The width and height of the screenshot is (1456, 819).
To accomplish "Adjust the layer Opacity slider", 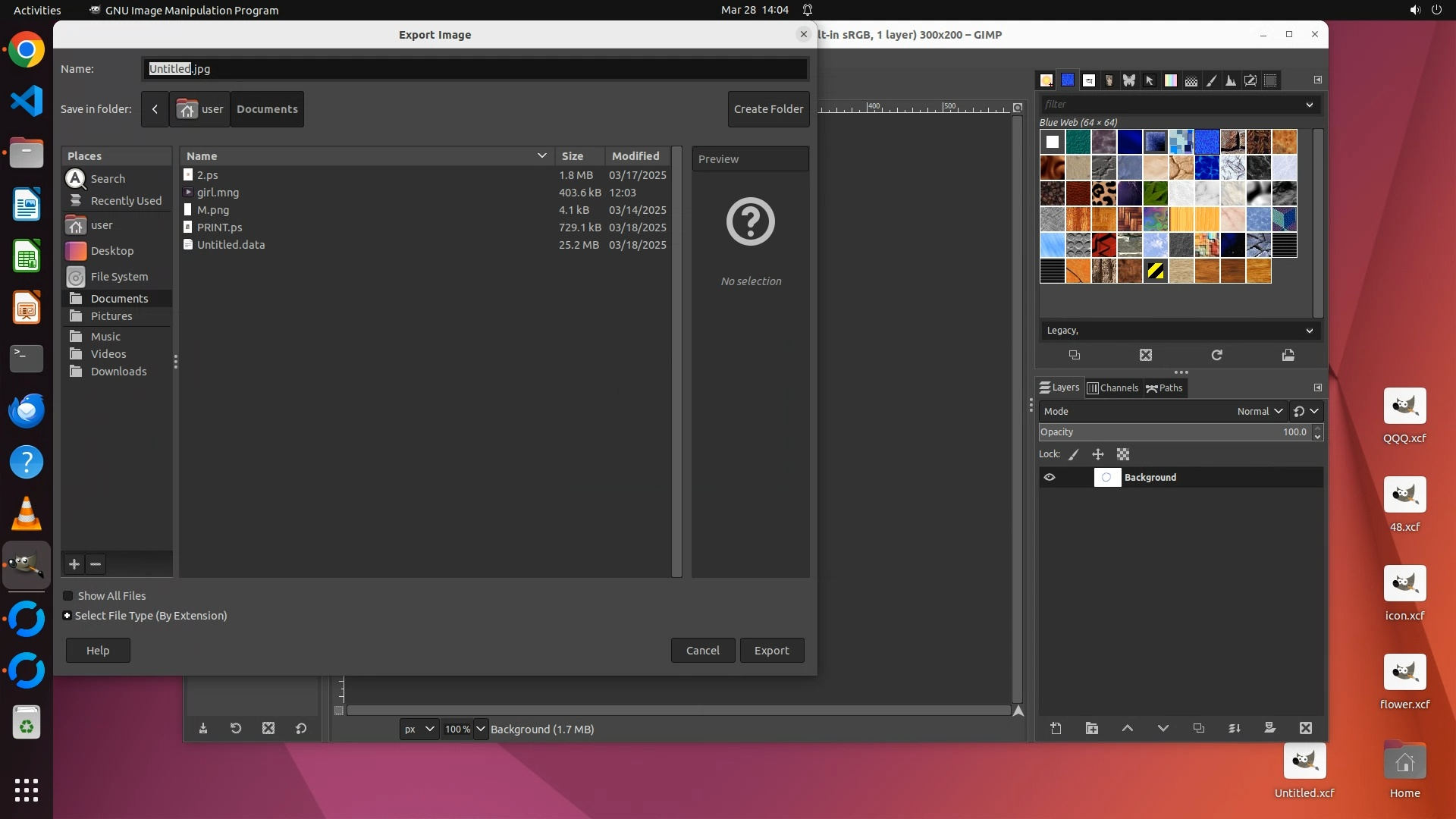I will 1174,431.
